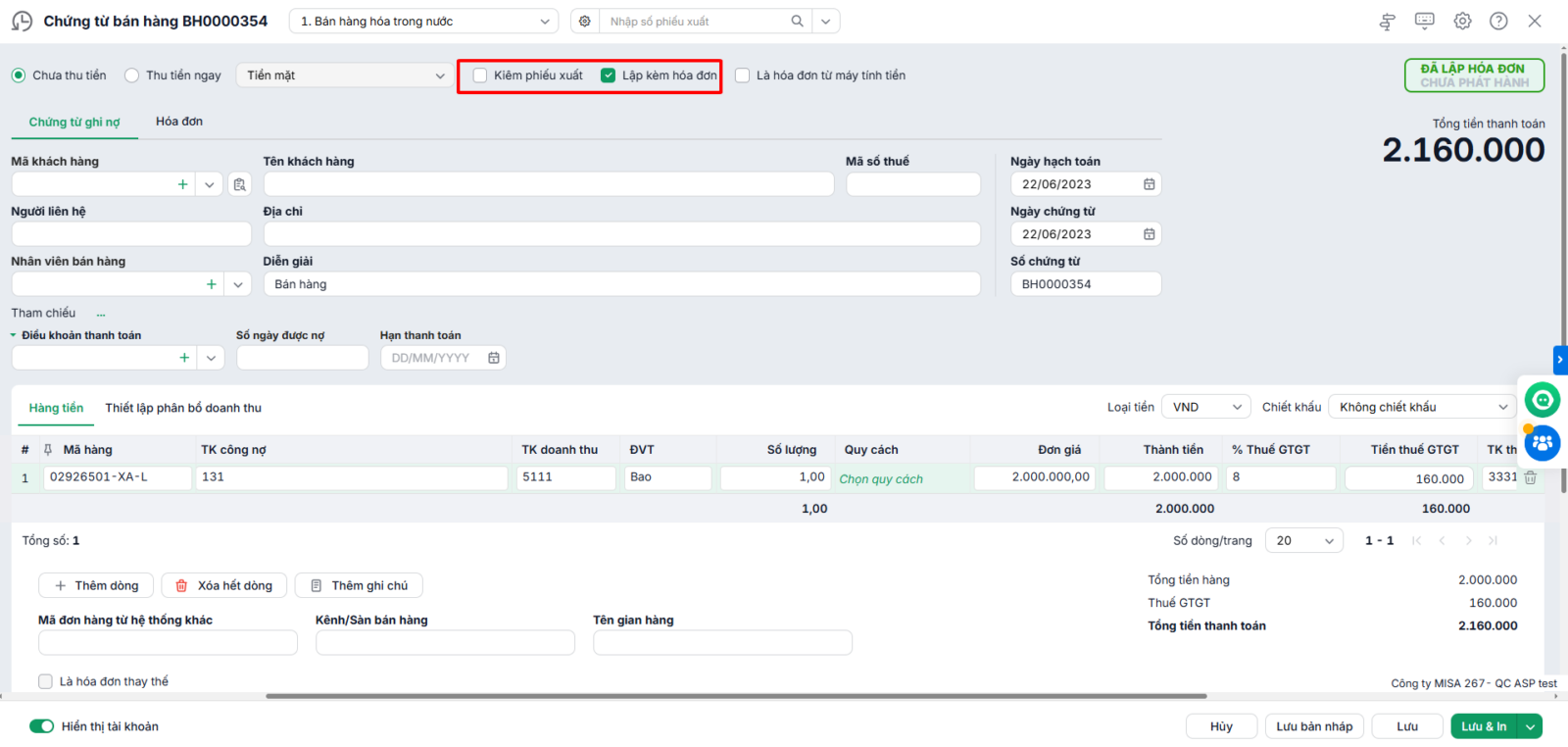Add new sales employee with plus icon
Screen dimensions: 1568x747
coord(212,284)
